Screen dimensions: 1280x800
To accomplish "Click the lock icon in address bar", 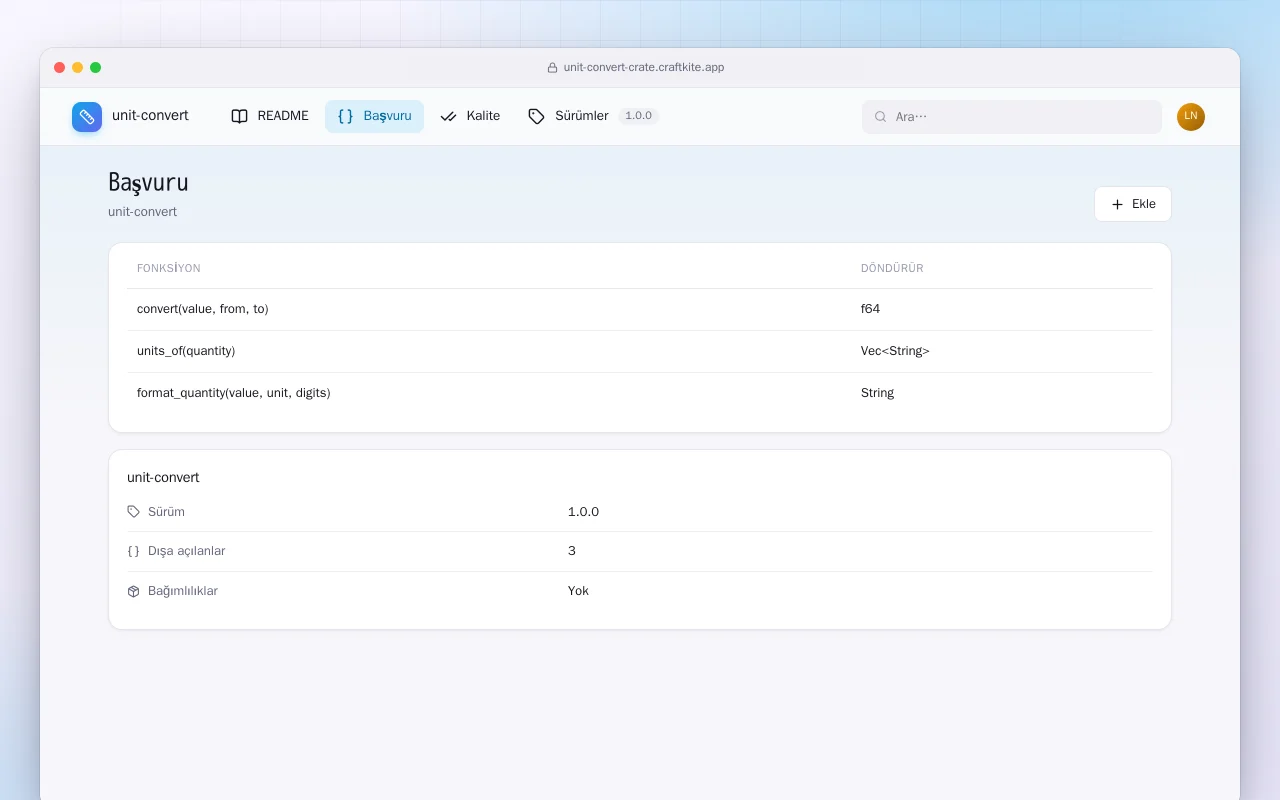I will click(552, 68).
